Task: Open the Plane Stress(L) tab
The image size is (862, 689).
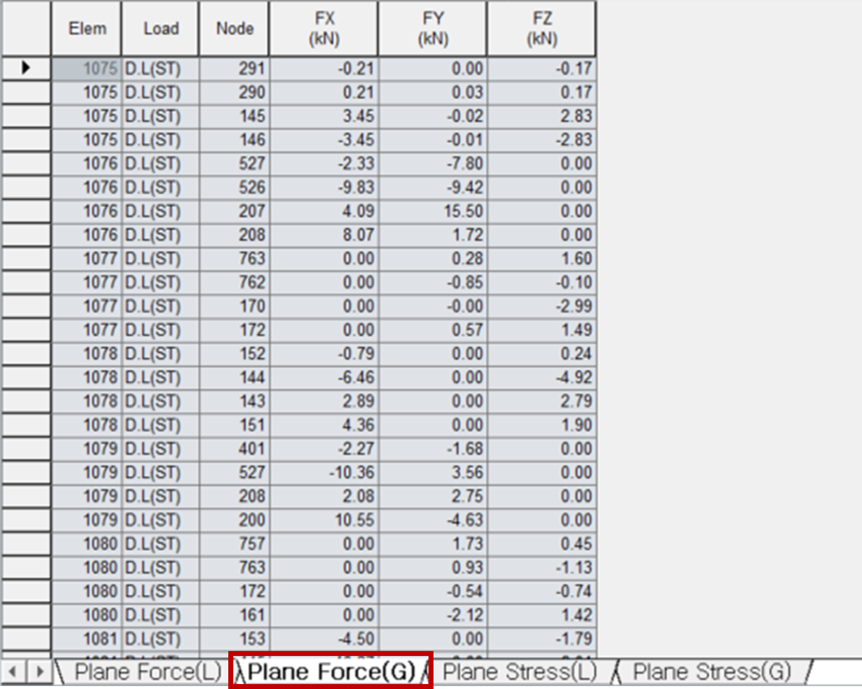Action: click(x=519, y=671)
